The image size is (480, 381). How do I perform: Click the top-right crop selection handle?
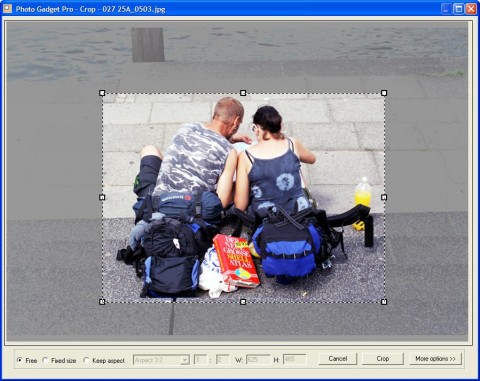point(384,93)
